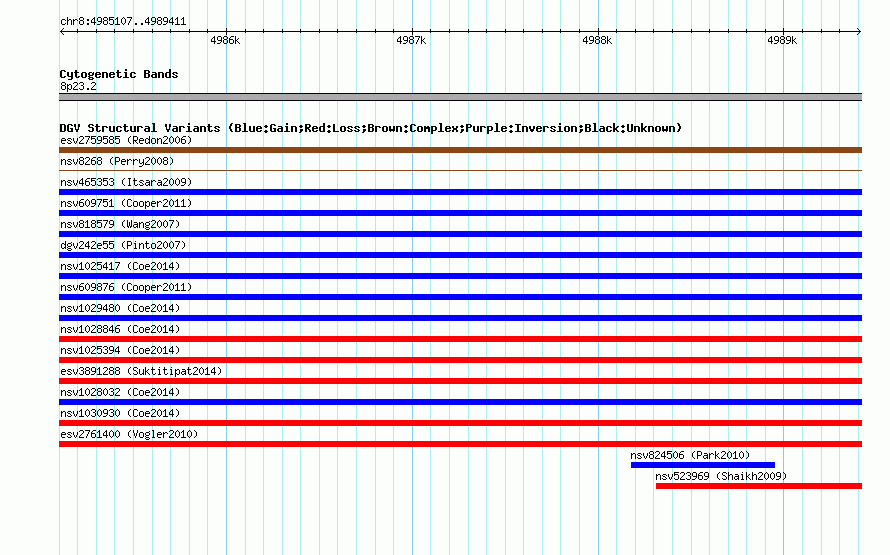Click the gray 8p23.2 cytogenetic band bar

(460, 97)
